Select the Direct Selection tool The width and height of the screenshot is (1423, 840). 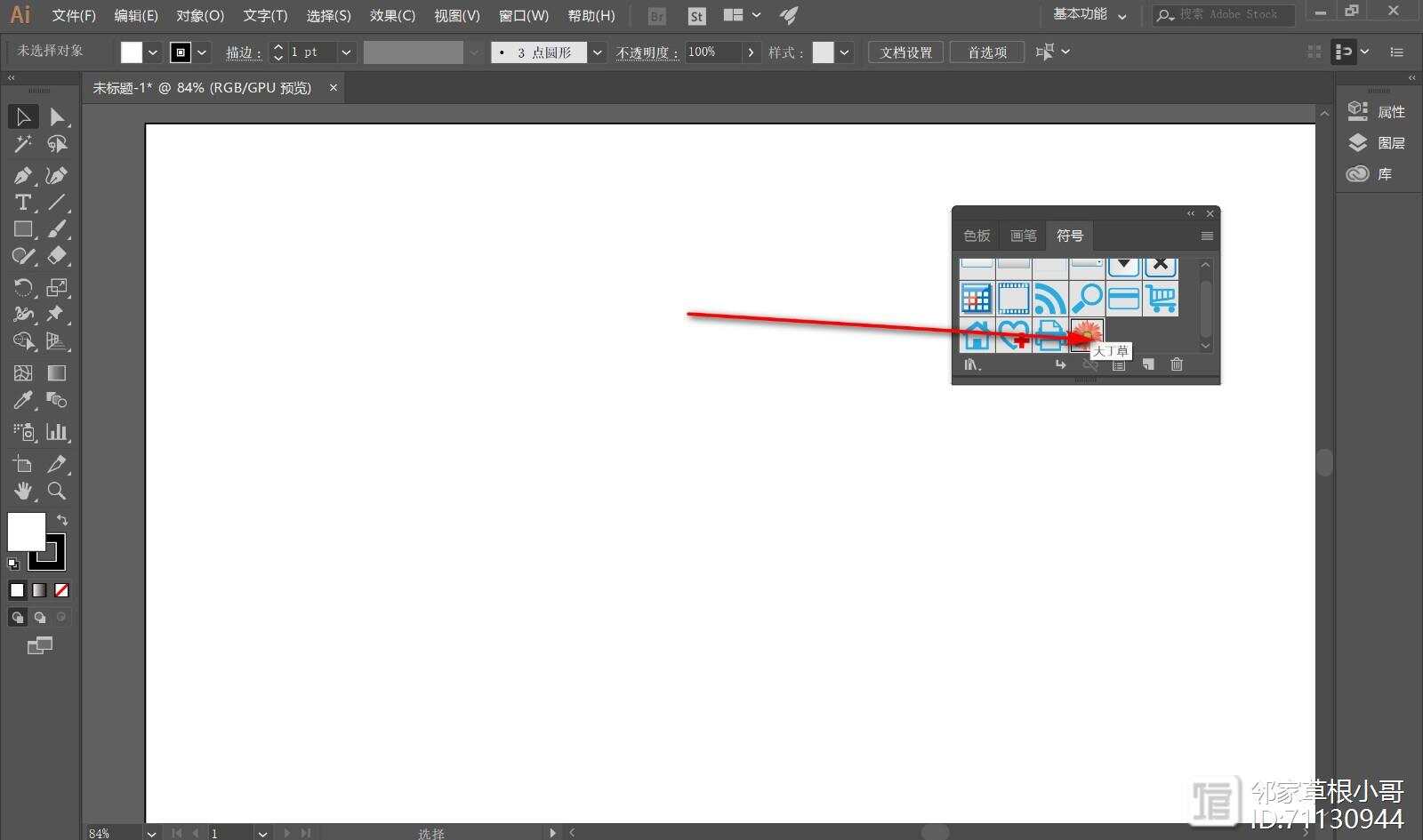click(x=57, y=116)
